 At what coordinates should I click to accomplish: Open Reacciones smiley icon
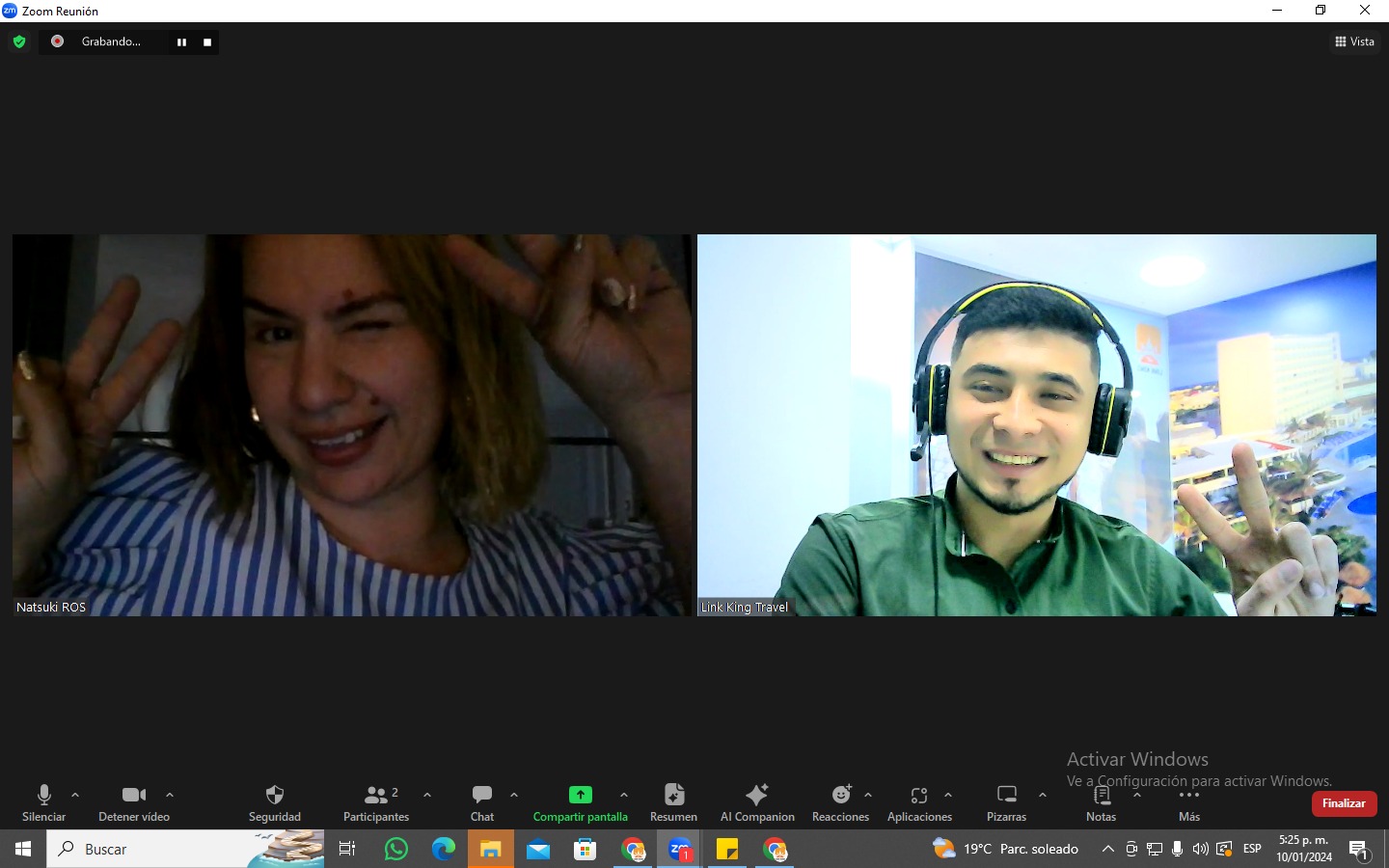click(x=841, y=796)
